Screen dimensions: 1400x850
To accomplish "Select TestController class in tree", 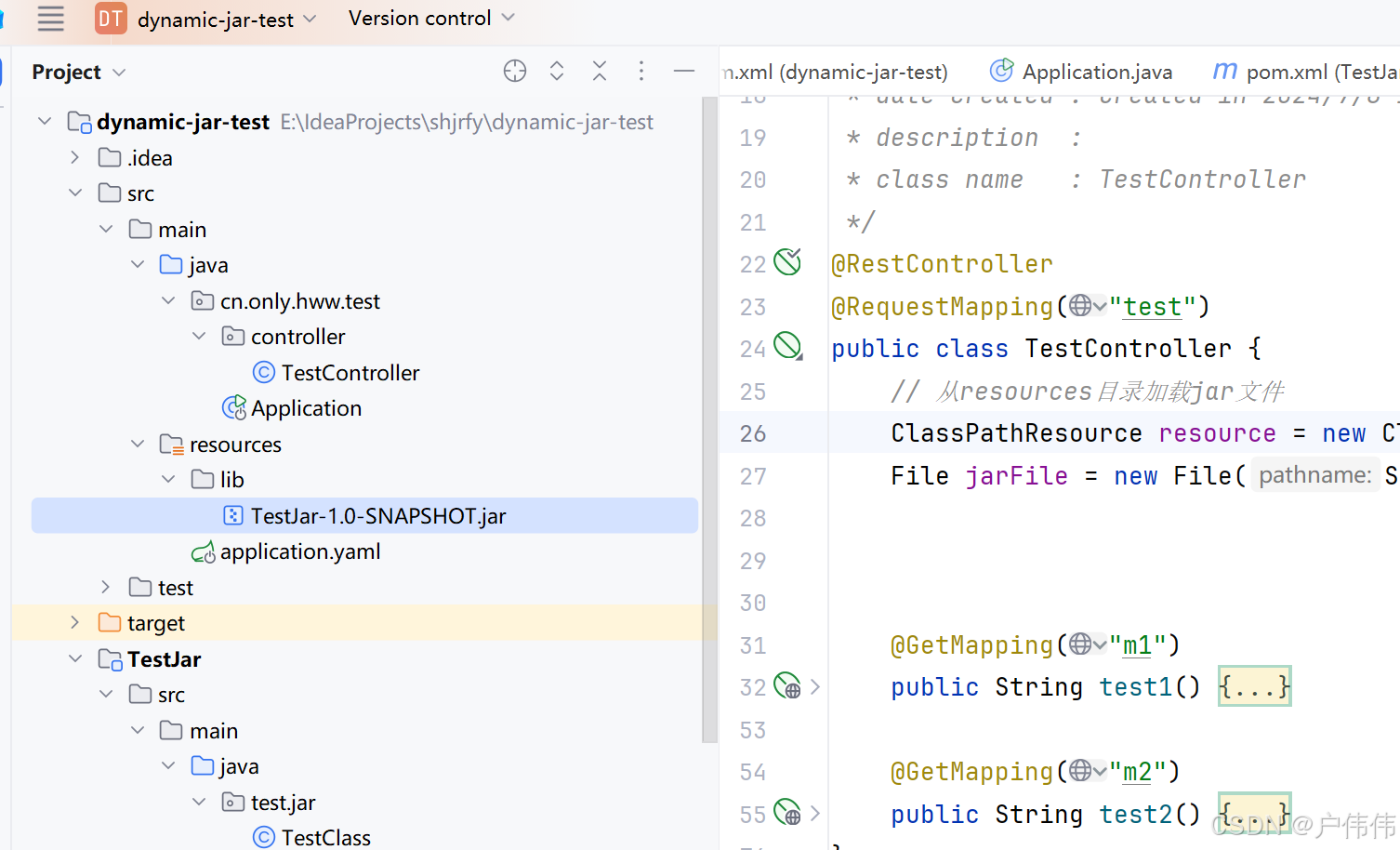I will 350,373.
